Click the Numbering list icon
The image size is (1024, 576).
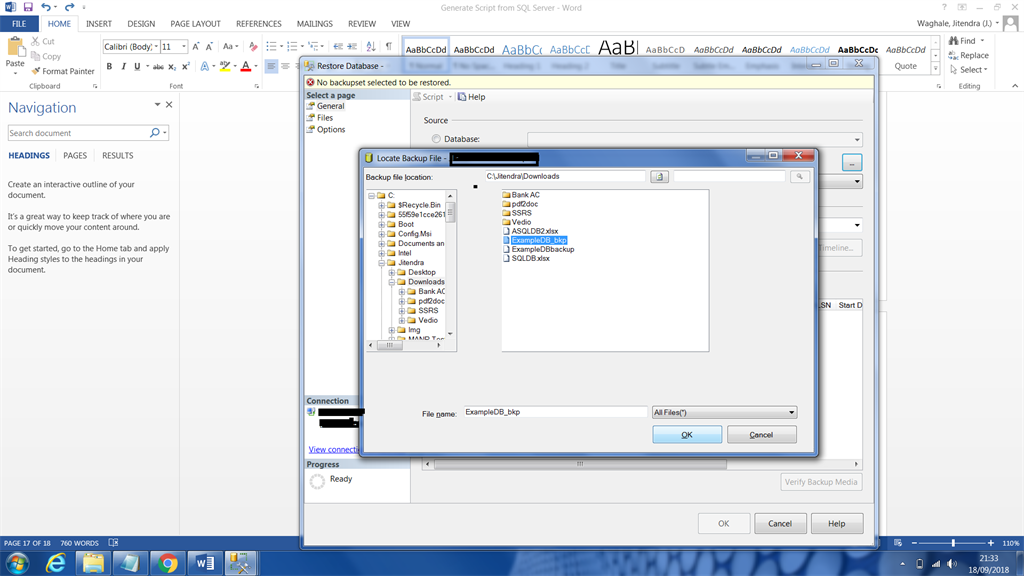(x=292, y=46)
